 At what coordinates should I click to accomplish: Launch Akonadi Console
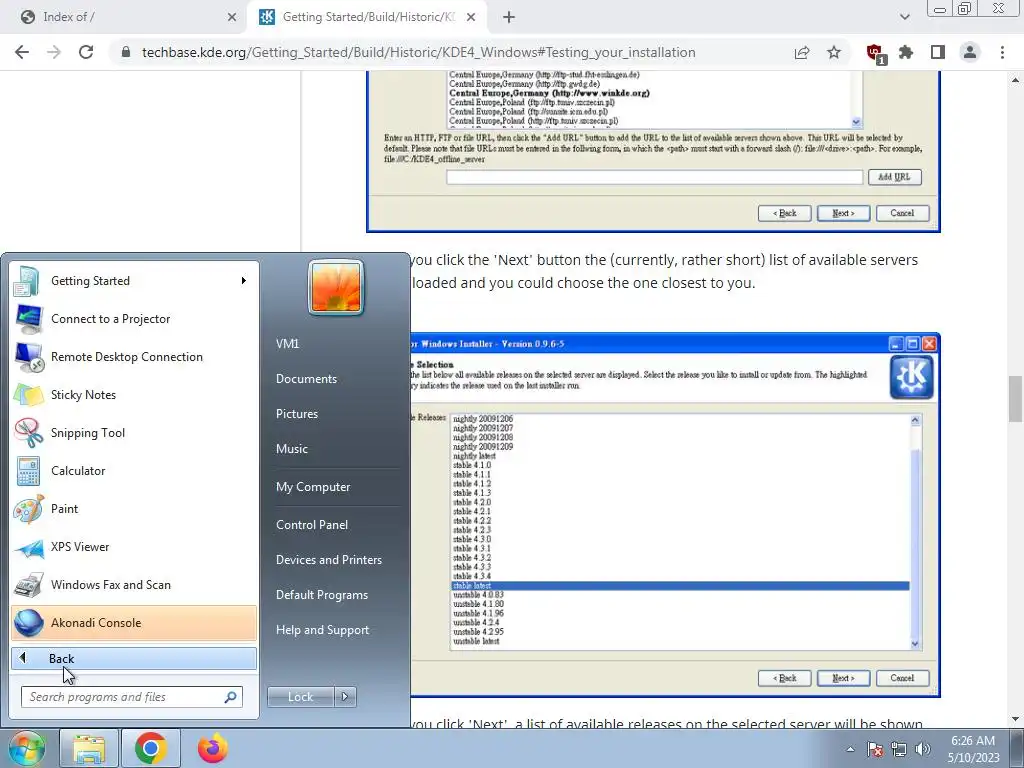tap(134, 623)
